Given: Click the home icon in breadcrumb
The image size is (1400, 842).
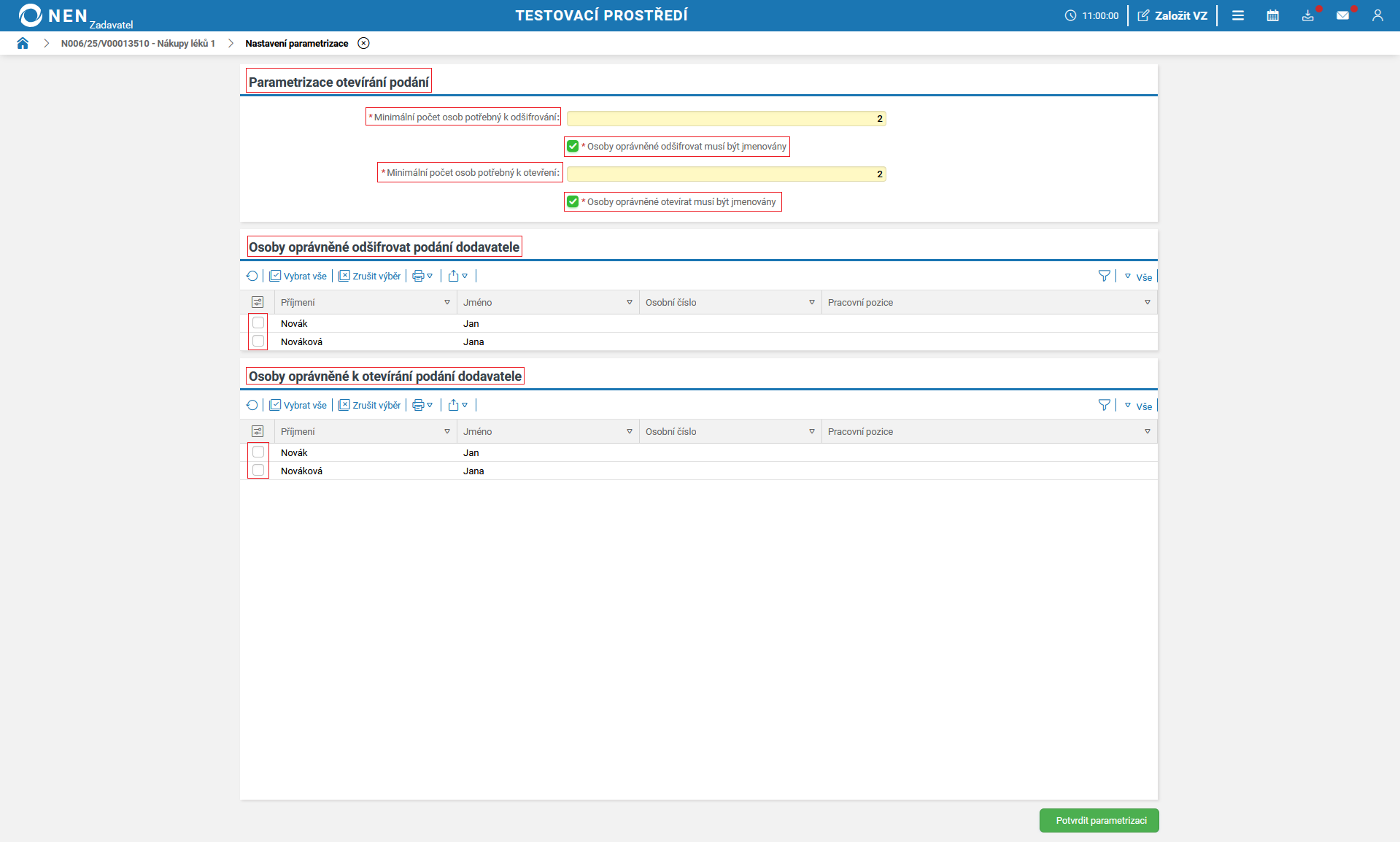Looking at the screenshot, I should coord(23,43).
